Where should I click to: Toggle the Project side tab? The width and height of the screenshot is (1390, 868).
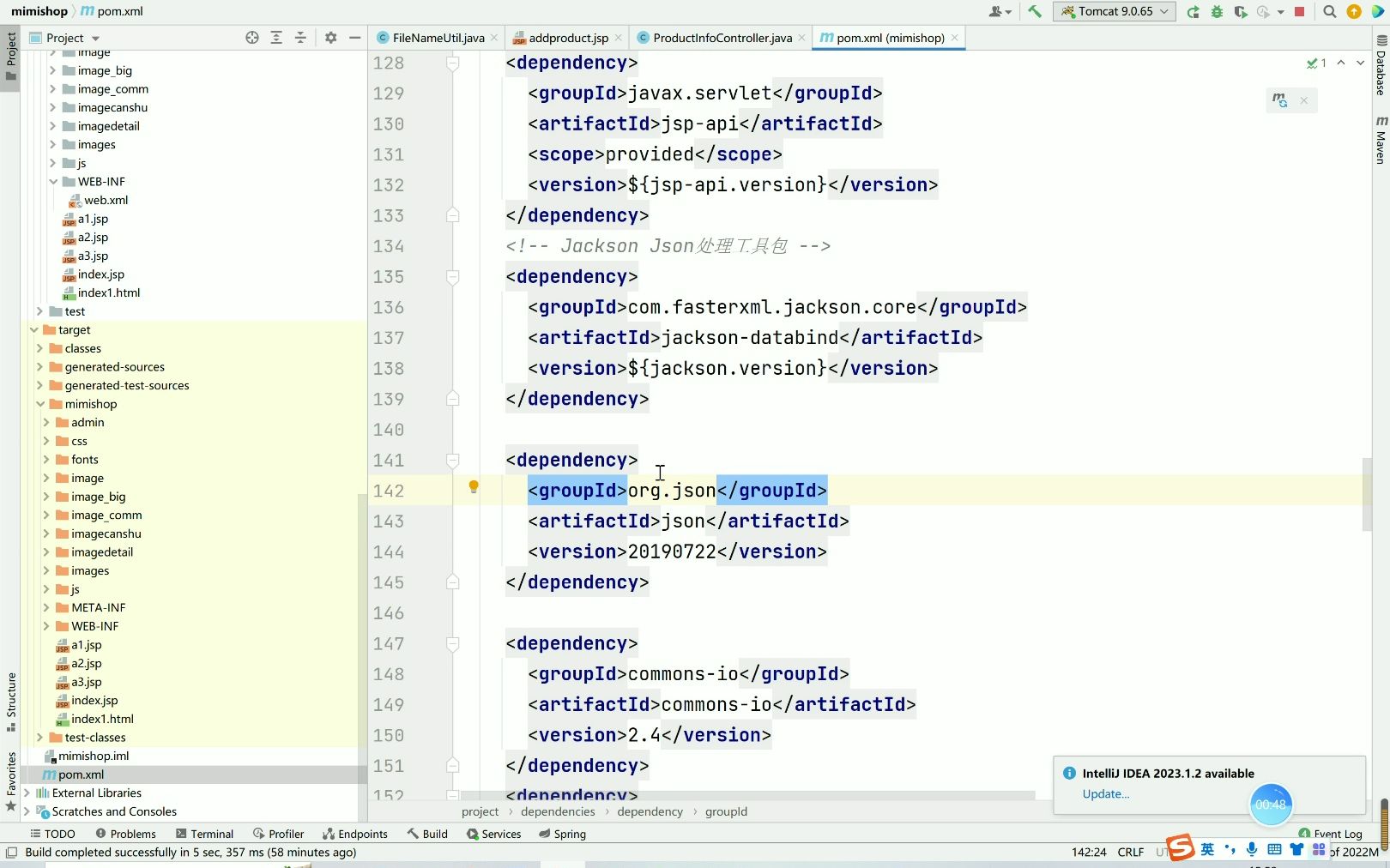pos(10,55)
